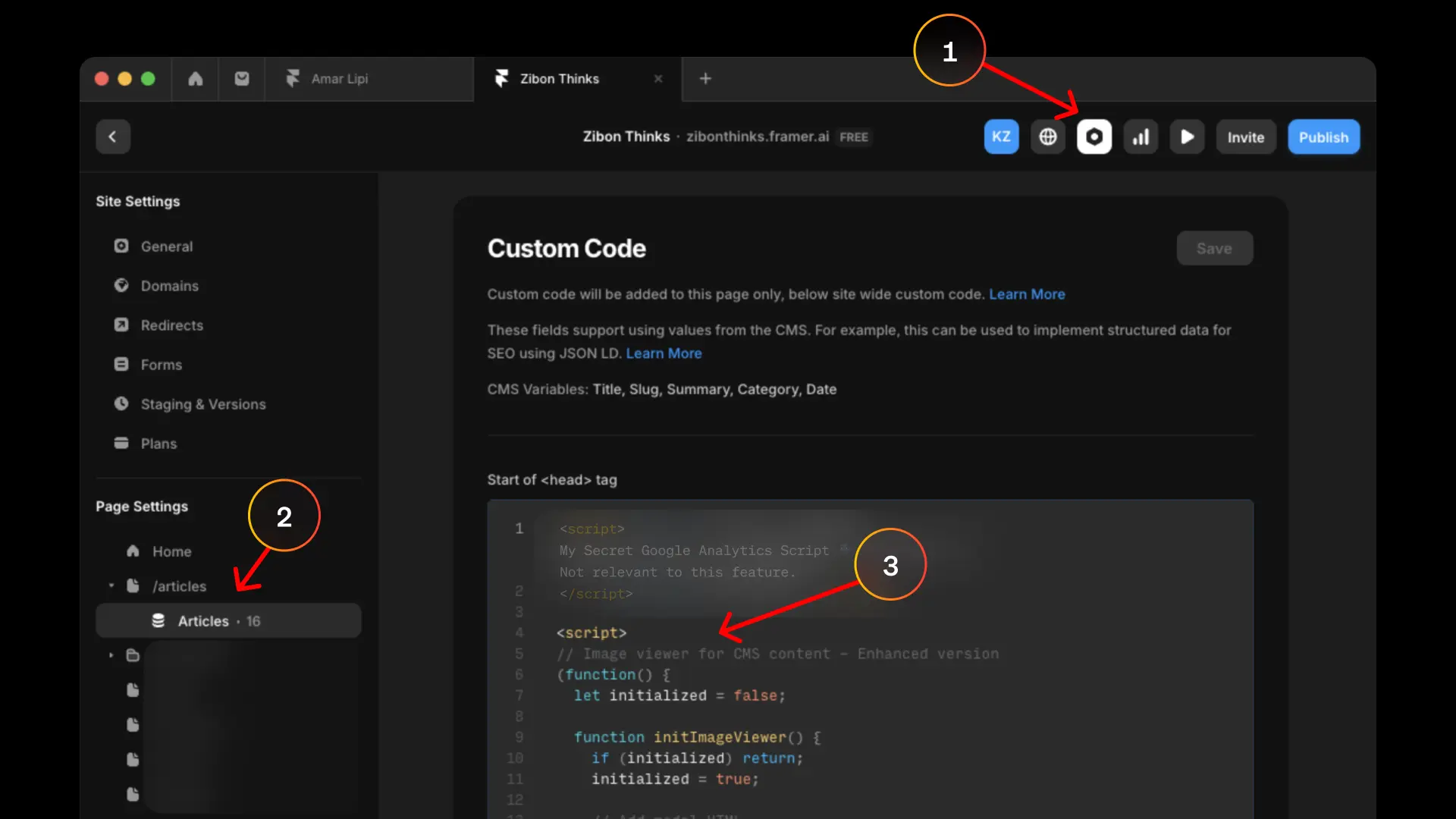Click the /articles page file icon

(x=133, y=585)
